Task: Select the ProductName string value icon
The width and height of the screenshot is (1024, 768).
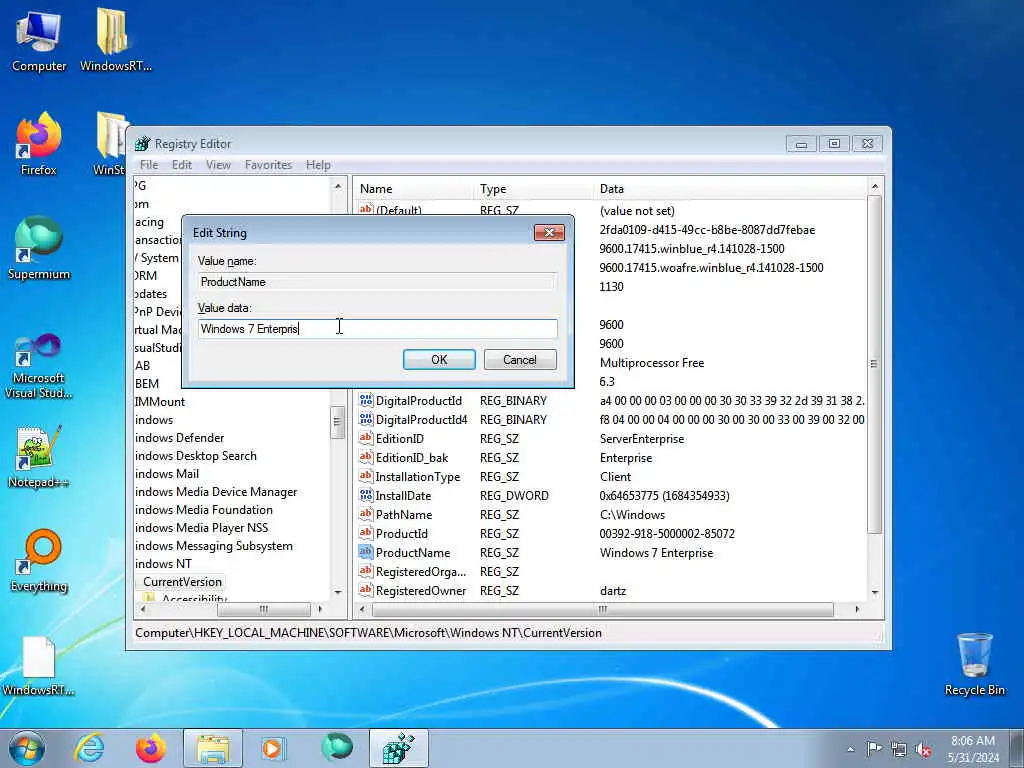Action: [366, 552]
